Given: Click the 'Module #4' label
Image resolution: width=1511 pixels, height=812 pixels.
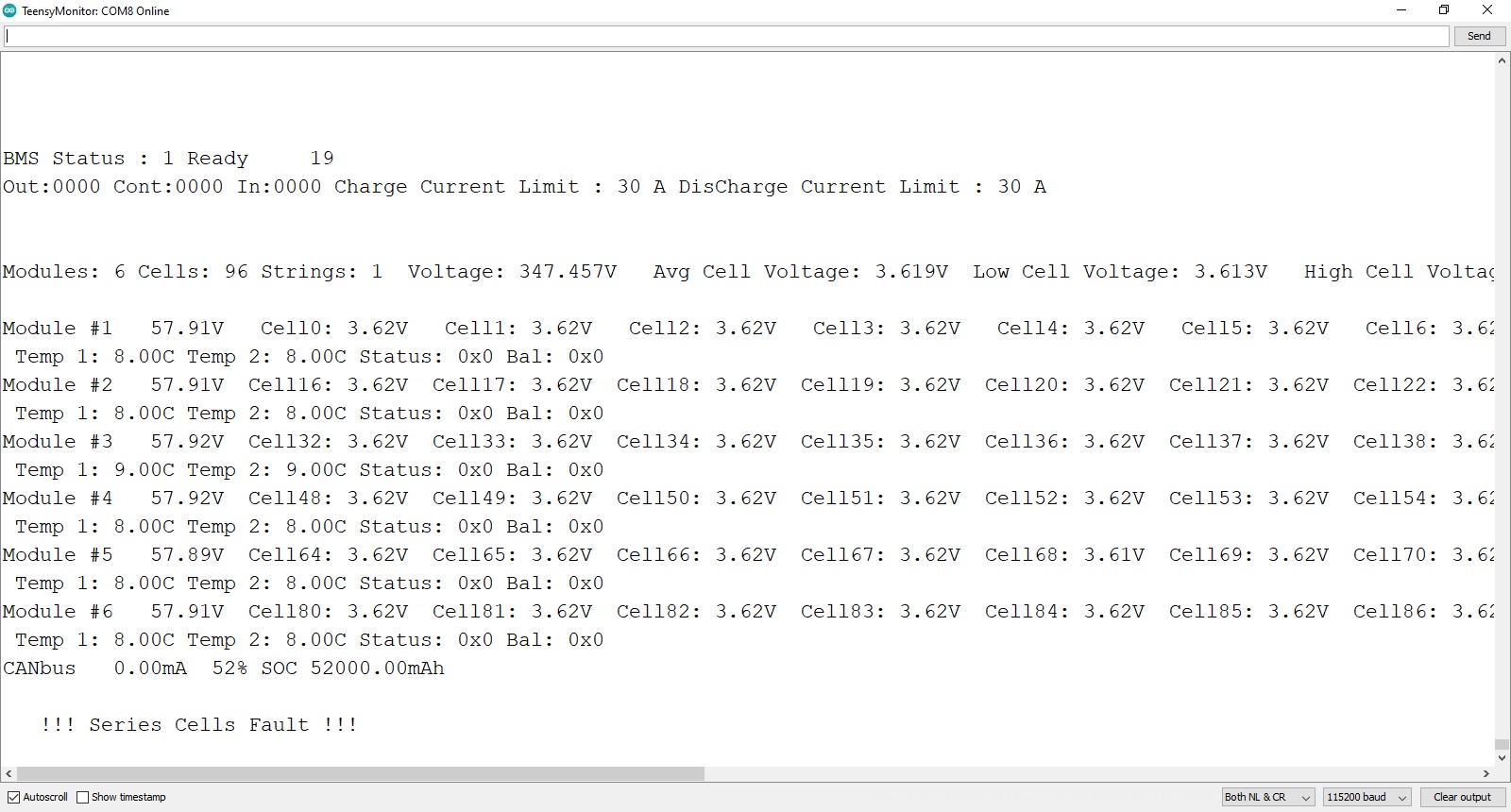Looking at the screenshot, I should coord(58,499).
